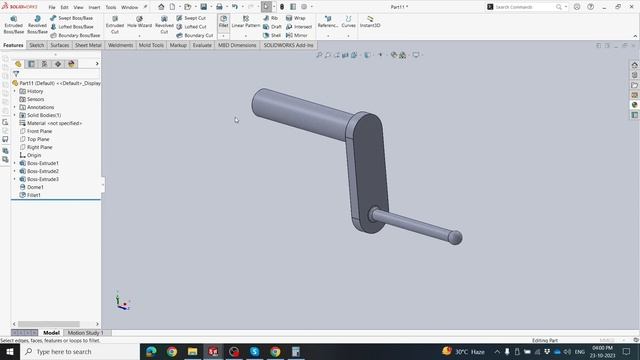Expand Boss-Extrude2 feature
This screenshot has width=640, height=360.
tap(15, 171)
